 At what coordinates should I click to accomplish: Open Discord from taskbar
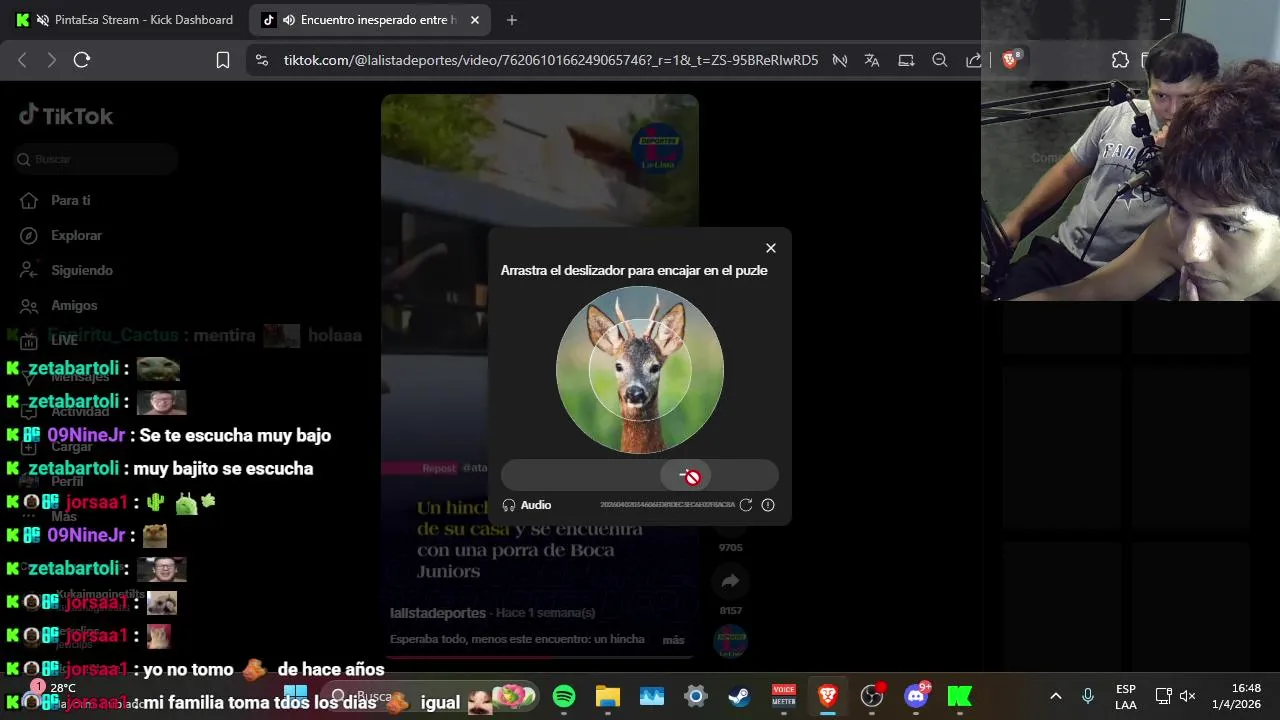[916, 696]
